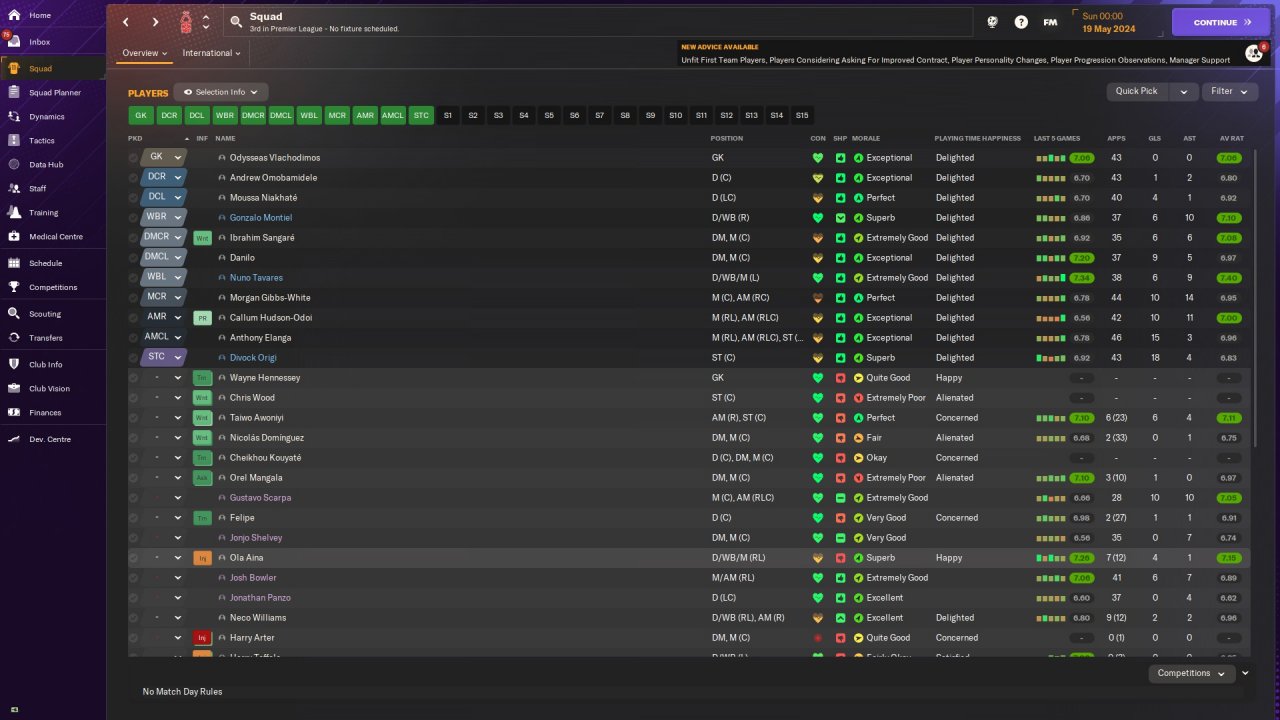Image resolution: width=1280 pixels, height=720 pixels.
Task: Open the Competitions section in the sidebar
Action: click(53, 287)
